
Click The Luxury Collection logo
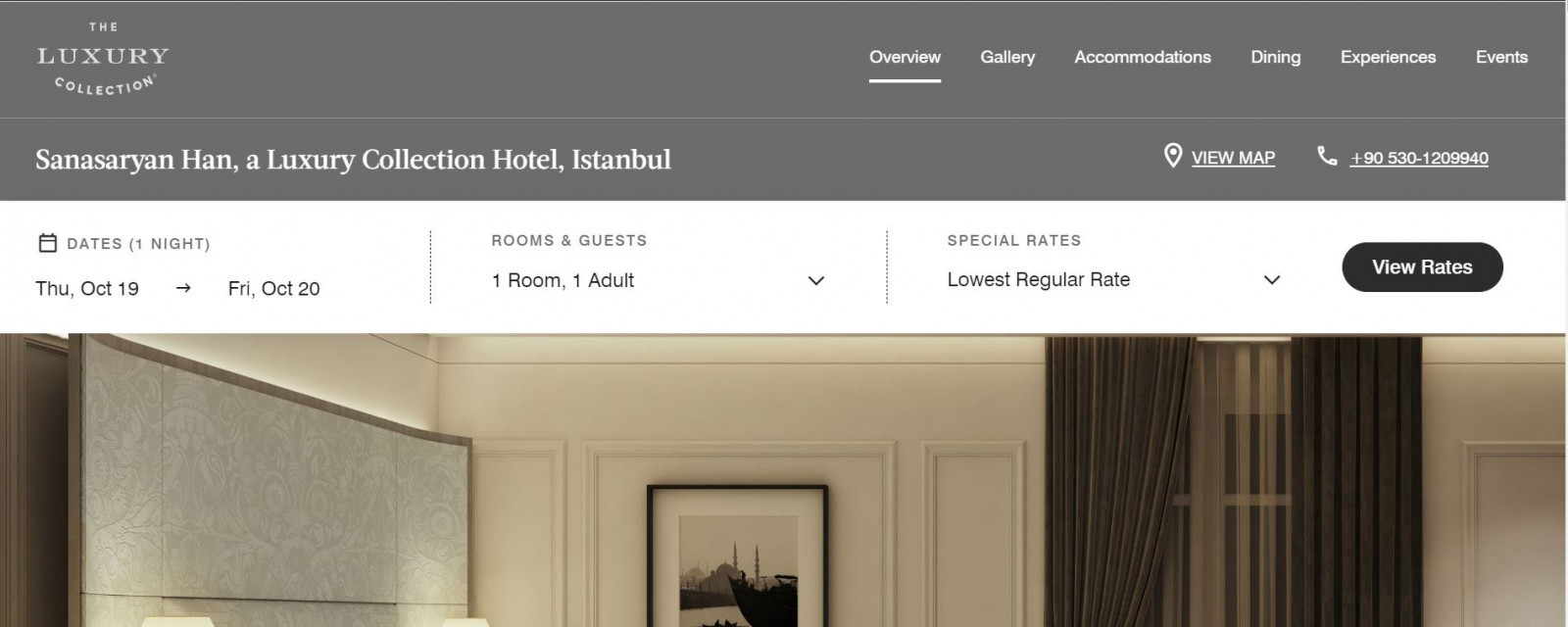[103, 59]
